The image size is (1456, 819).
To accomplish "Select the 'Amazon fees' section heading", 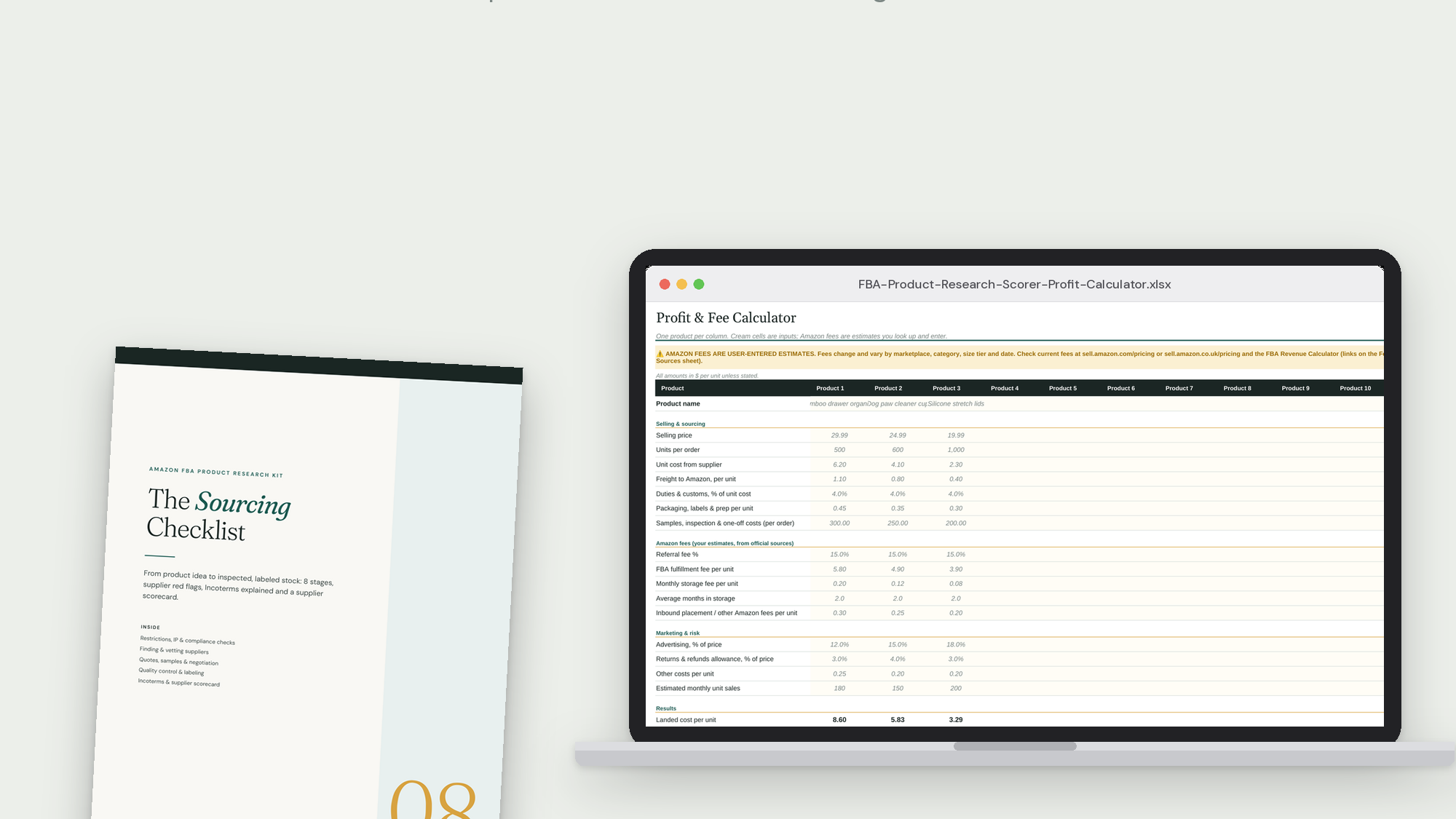I will pyautogui.click(x=724, y=543).
